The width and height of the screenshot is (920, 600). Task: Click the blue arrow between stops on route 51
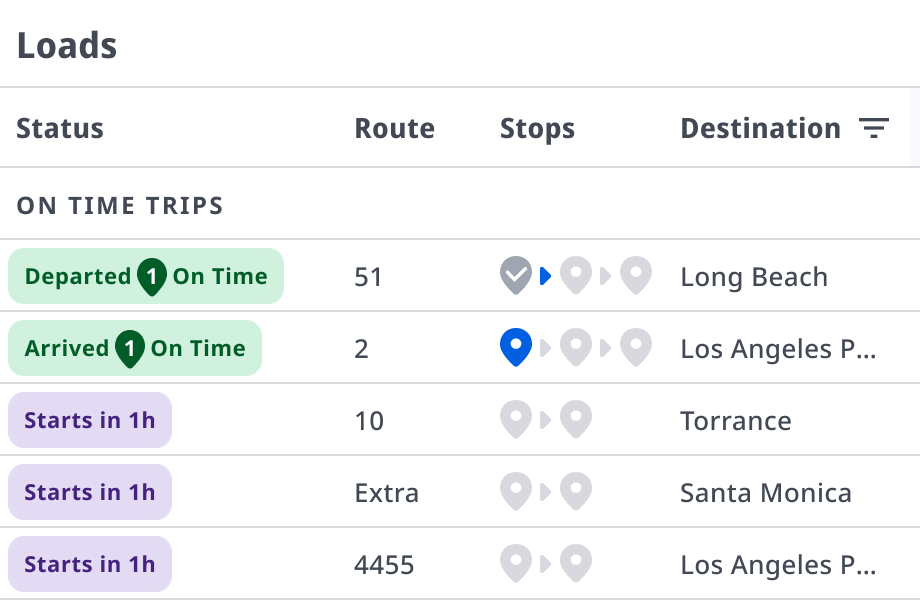(x=546, y=276)
